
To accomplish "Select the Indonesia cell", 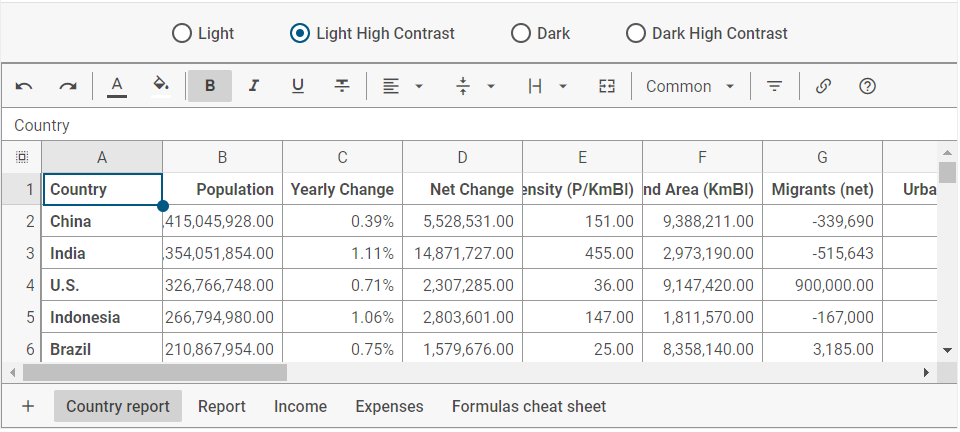I will [102, 317].
